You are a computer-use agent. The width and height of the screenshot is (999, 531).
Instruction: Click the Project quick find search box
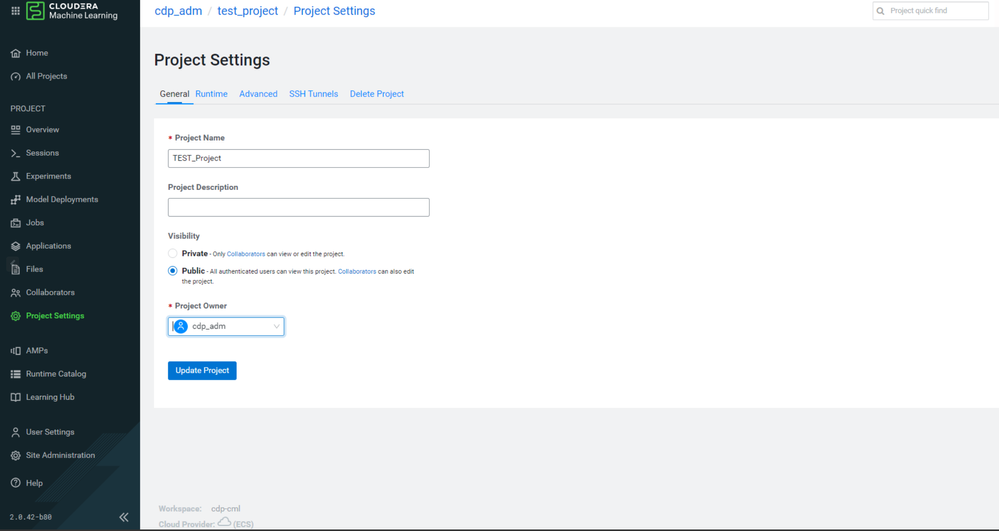point(930,11)
